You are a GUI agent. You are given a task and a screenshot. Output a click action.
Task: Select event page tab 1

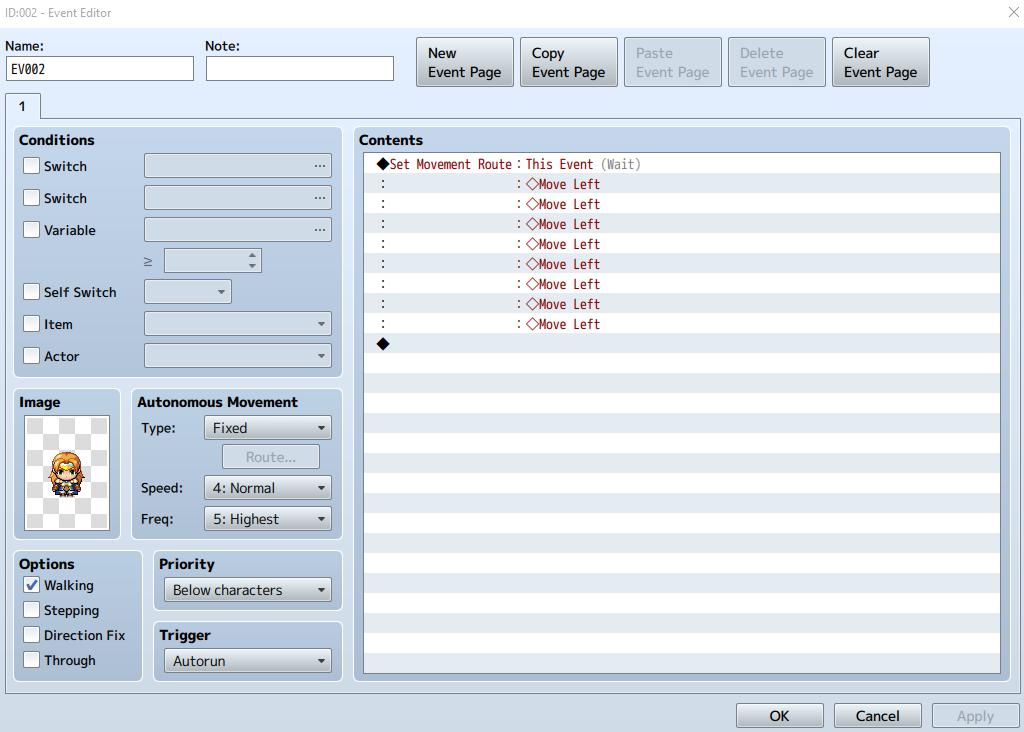tap(23, 106)
